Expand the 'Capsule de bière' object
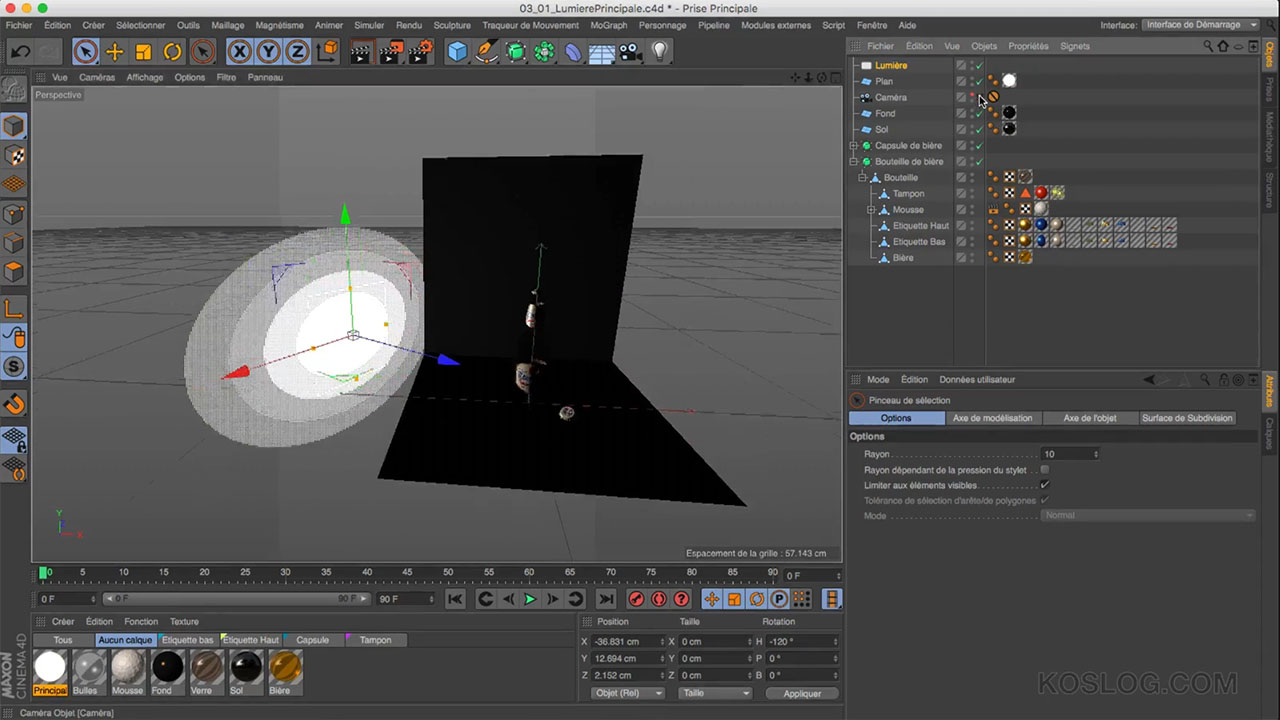 [x=854, y=145]
